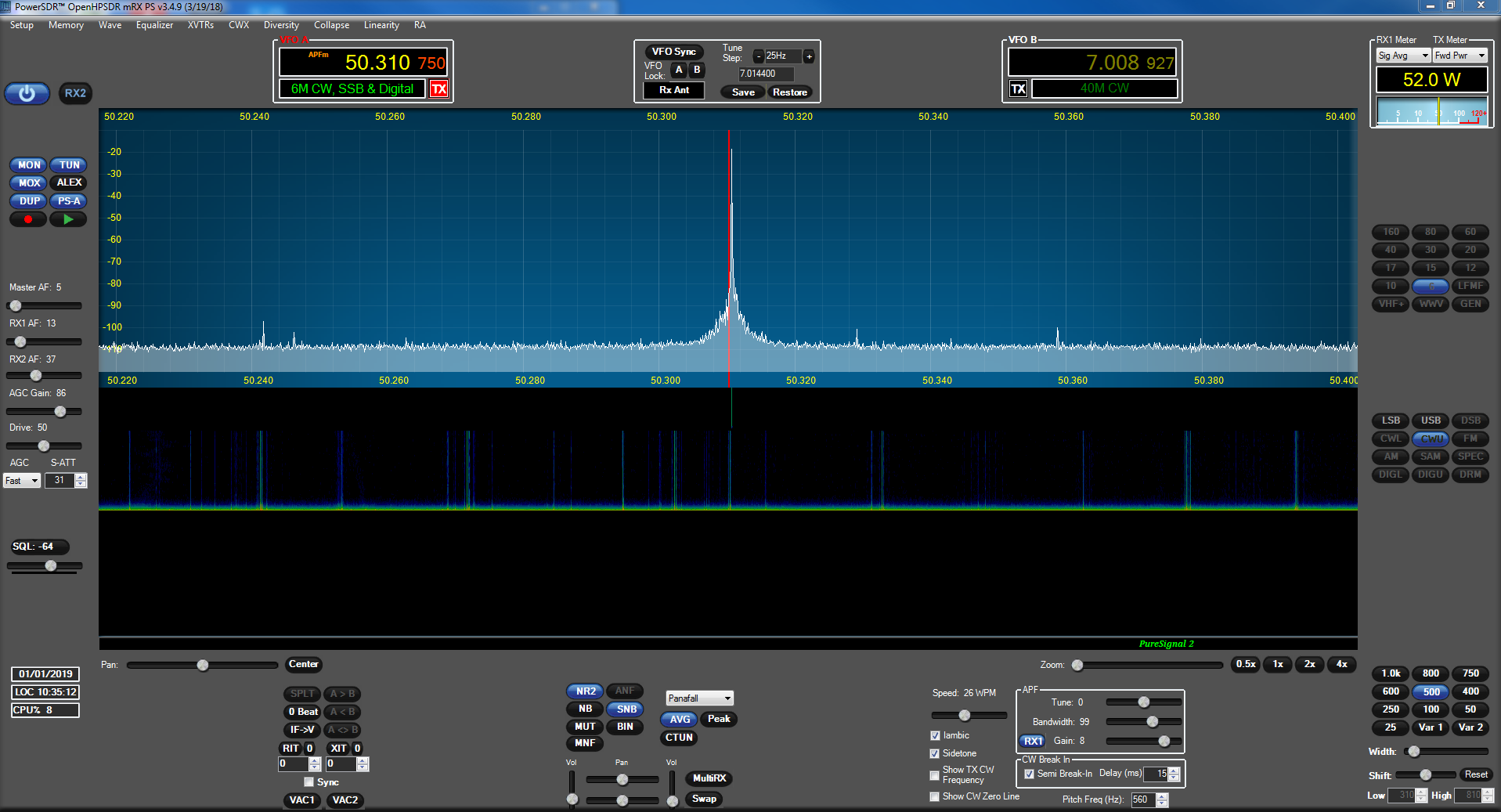Select the 40 meter band button

click(1391, 250)
